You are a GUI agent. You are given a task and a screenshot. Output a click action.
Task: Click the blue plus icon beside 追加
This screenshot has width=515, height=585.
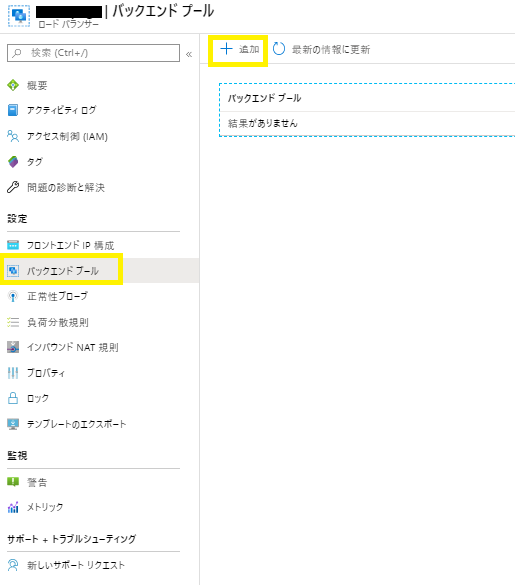tap(227, 49)
